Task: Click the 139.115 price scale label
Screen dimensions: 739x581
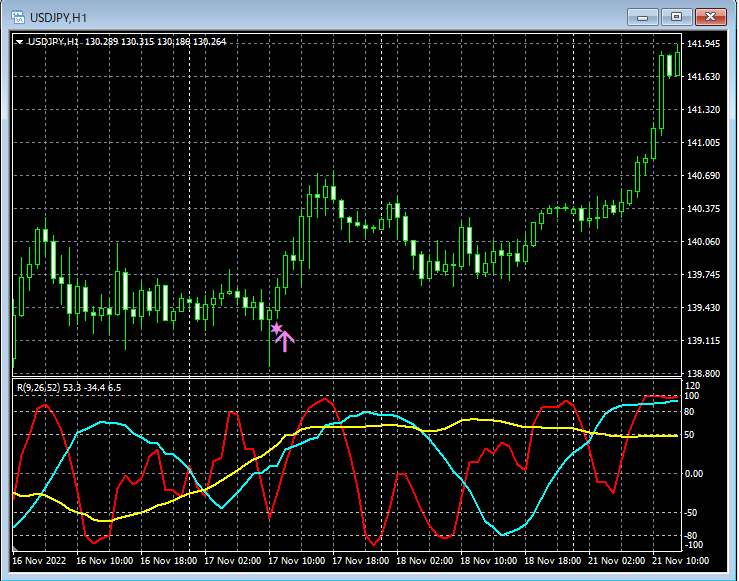Action: [x=704, y=340]
